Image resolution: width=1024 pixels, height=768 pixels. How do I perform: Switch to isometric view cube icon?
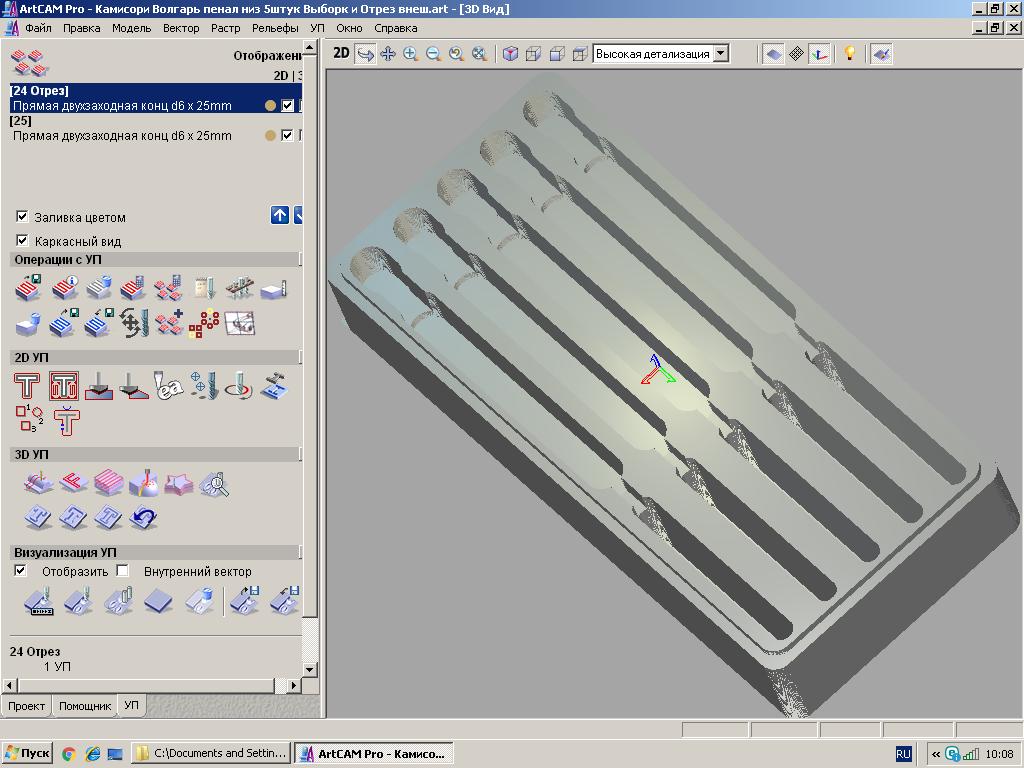510,54
